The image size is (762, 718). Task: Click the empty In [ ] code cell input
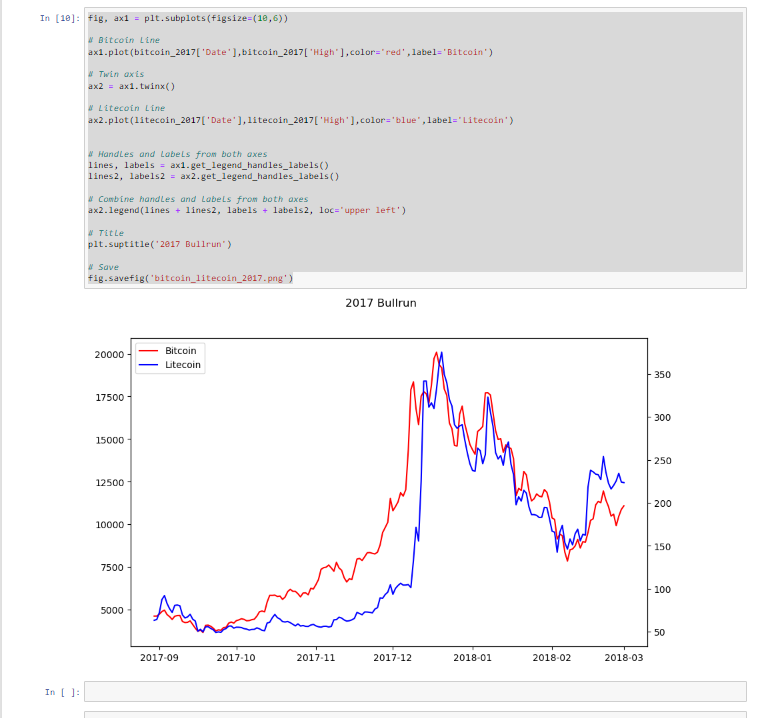415,691
